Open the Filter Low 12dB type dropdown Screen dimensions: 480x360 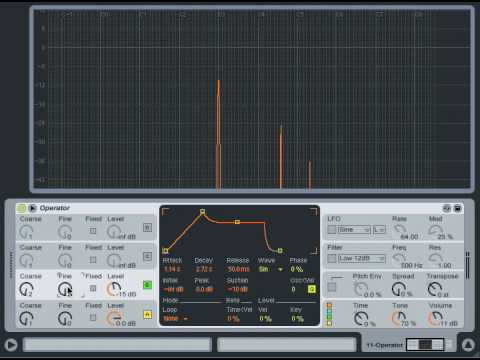click(362, 258)
